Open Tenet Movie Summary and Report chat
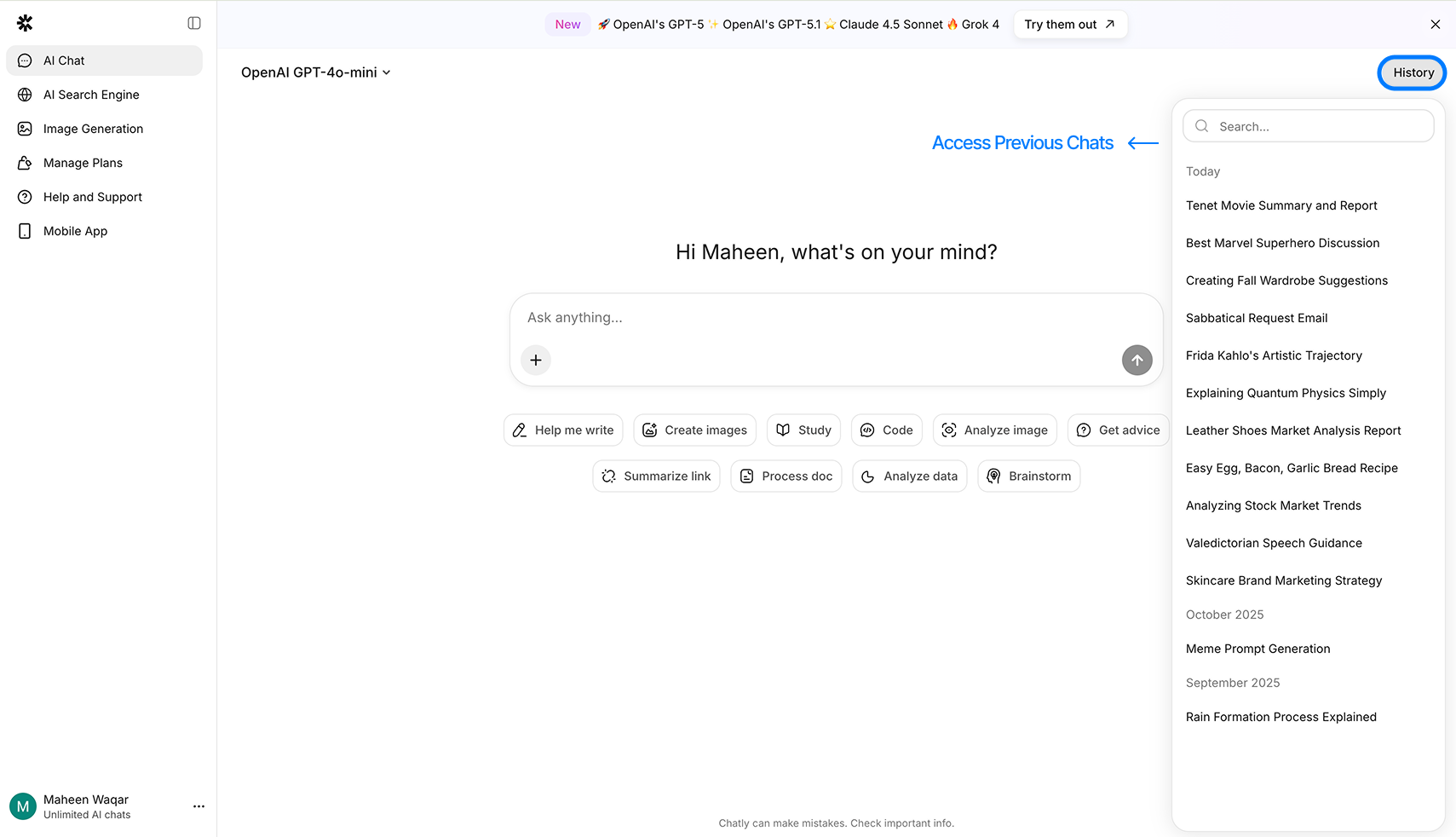The height and width of the screenshot is (837, 1456). [1281, 205]
